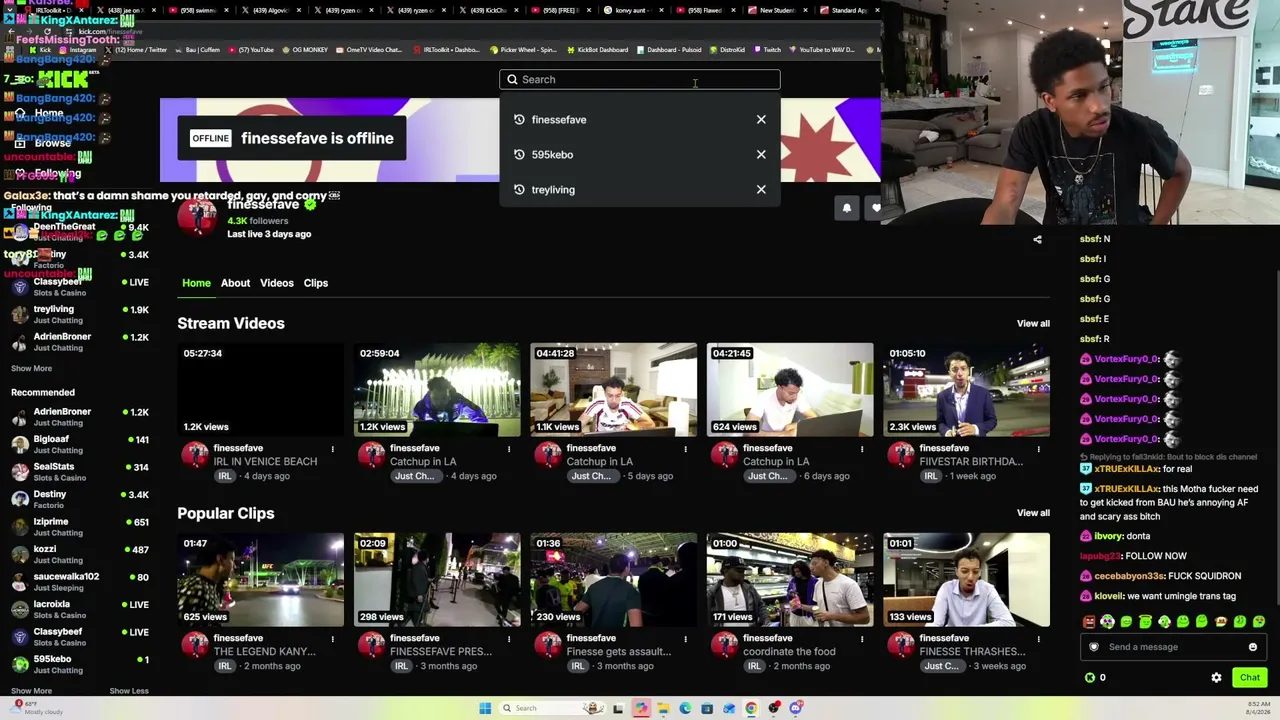Screen dimensions: 1280x720
Task: Open emoji picker in chat input
Action: [1252, 647]
